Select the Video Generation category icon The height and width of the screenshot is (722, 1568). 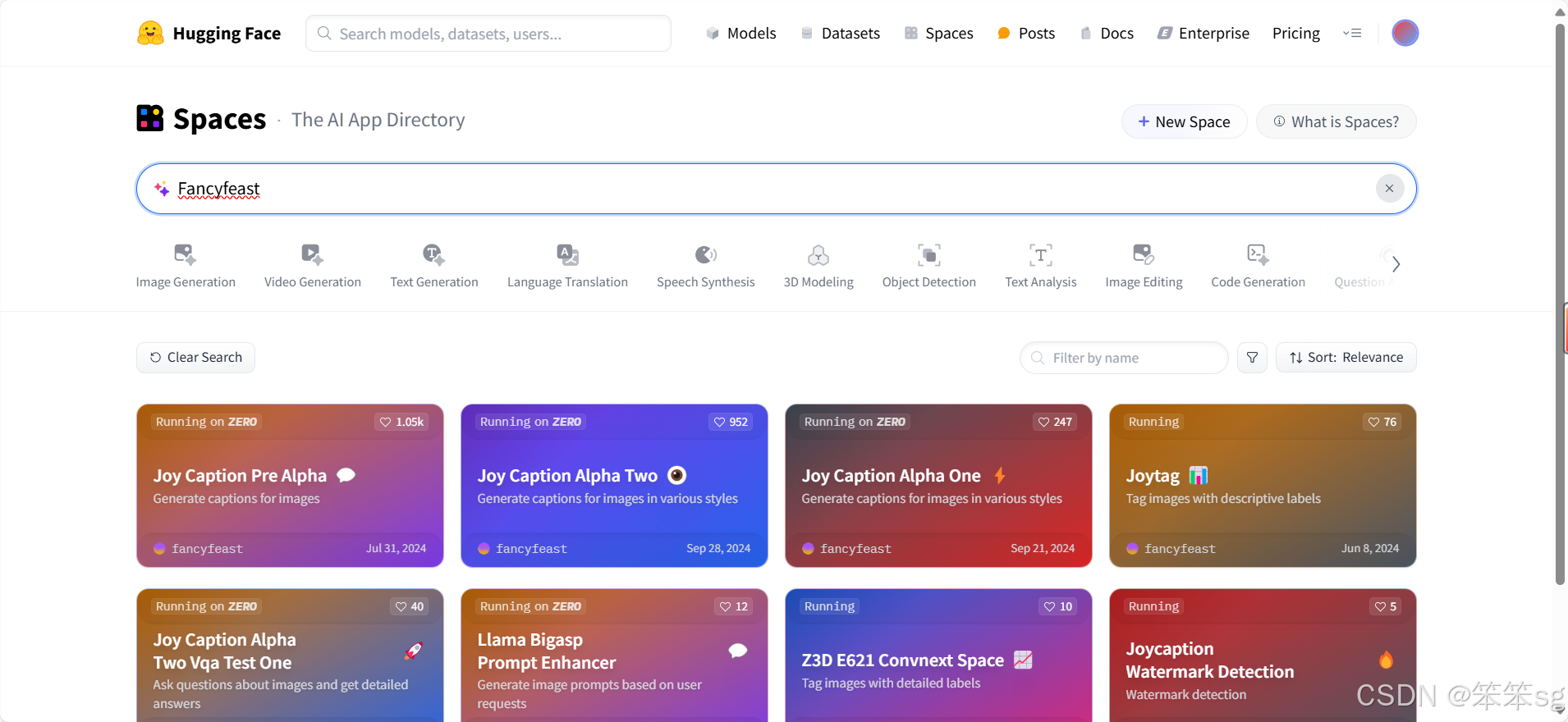click(x=312, y=254)
